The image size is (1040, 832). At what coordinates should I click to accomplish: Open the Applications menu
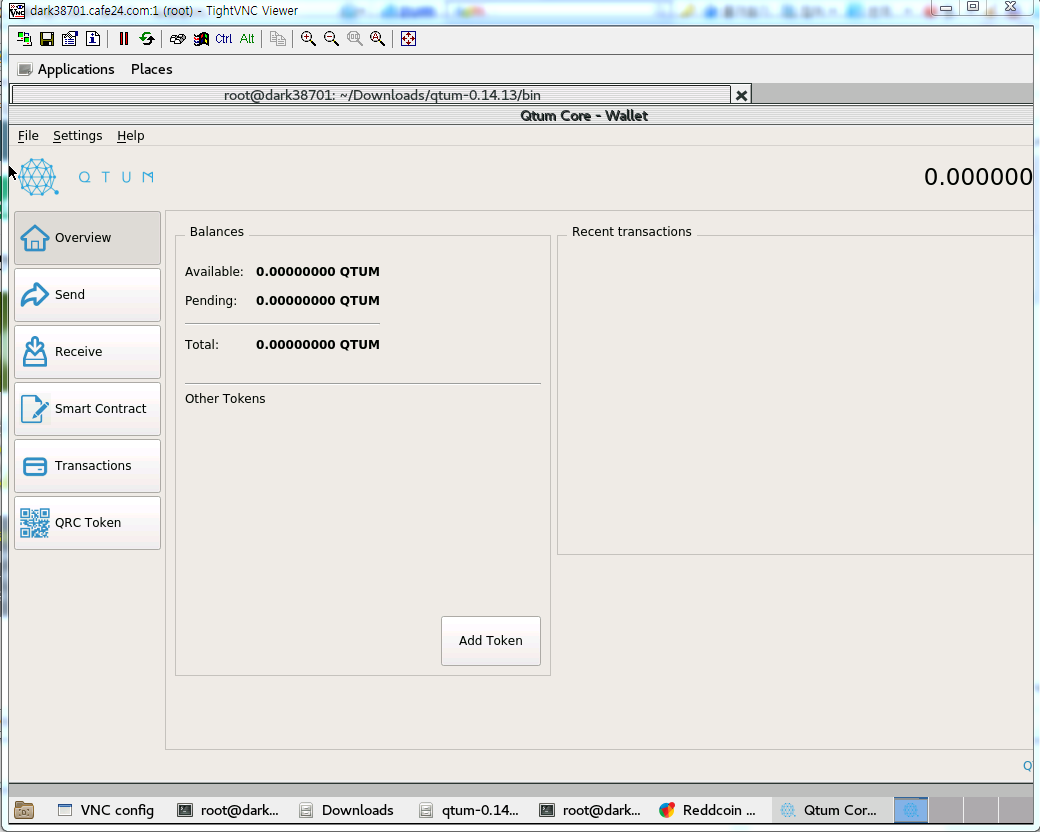[76, 69]
